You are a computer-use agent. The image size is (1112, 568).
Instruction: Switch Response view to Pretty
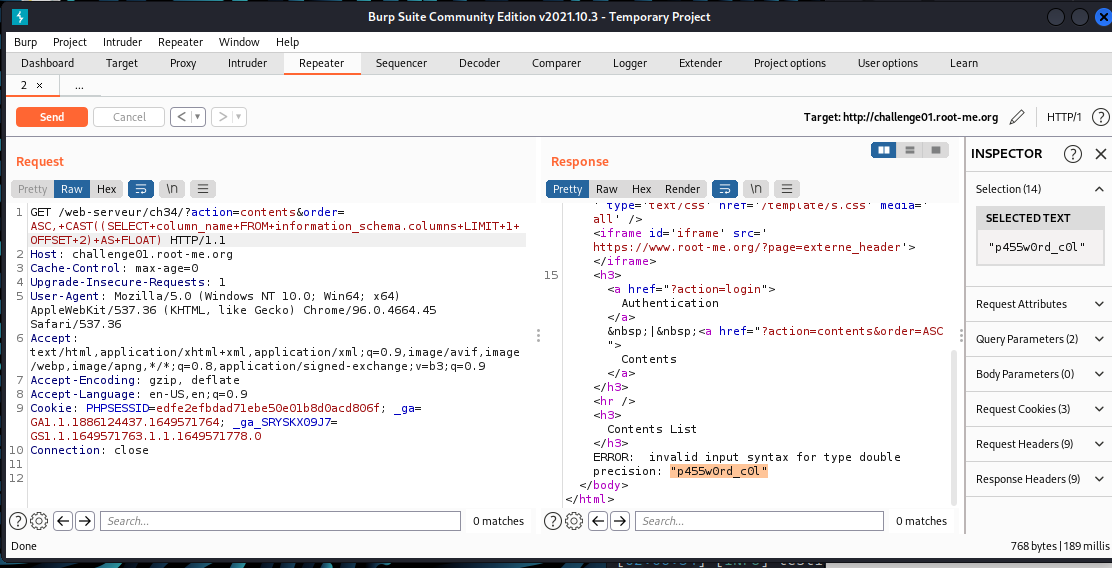567,189
